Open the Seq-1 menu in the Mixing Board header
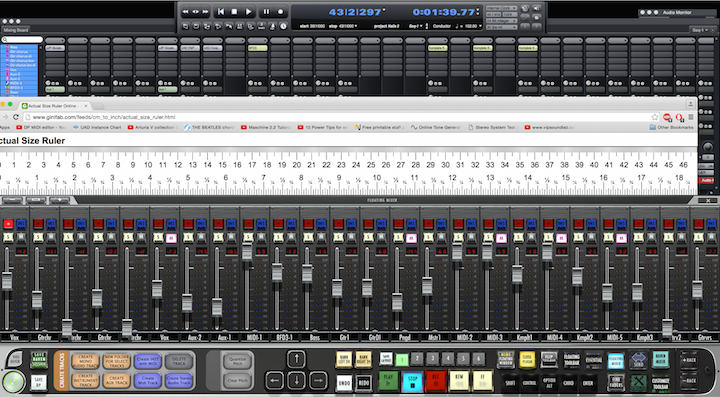 [x=699, y=30]
